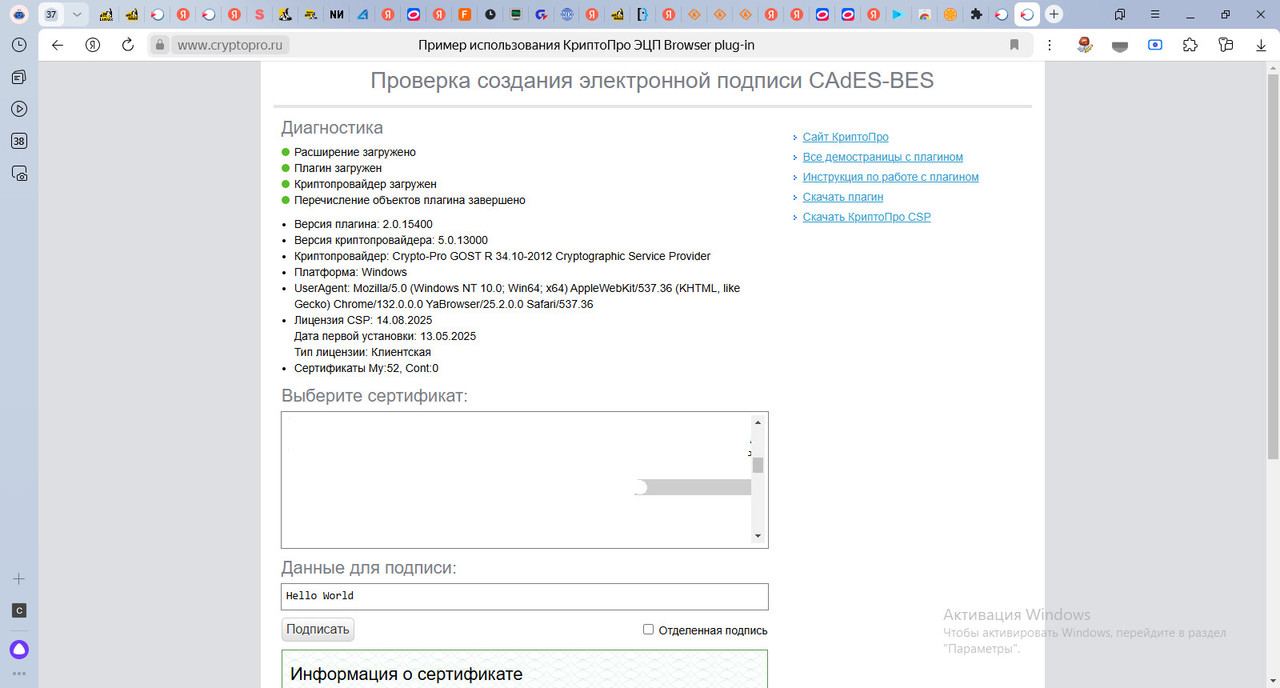1280x688 pixels.
Task: Switch to the blue play-triangle tab
Action: click(898, 14)
